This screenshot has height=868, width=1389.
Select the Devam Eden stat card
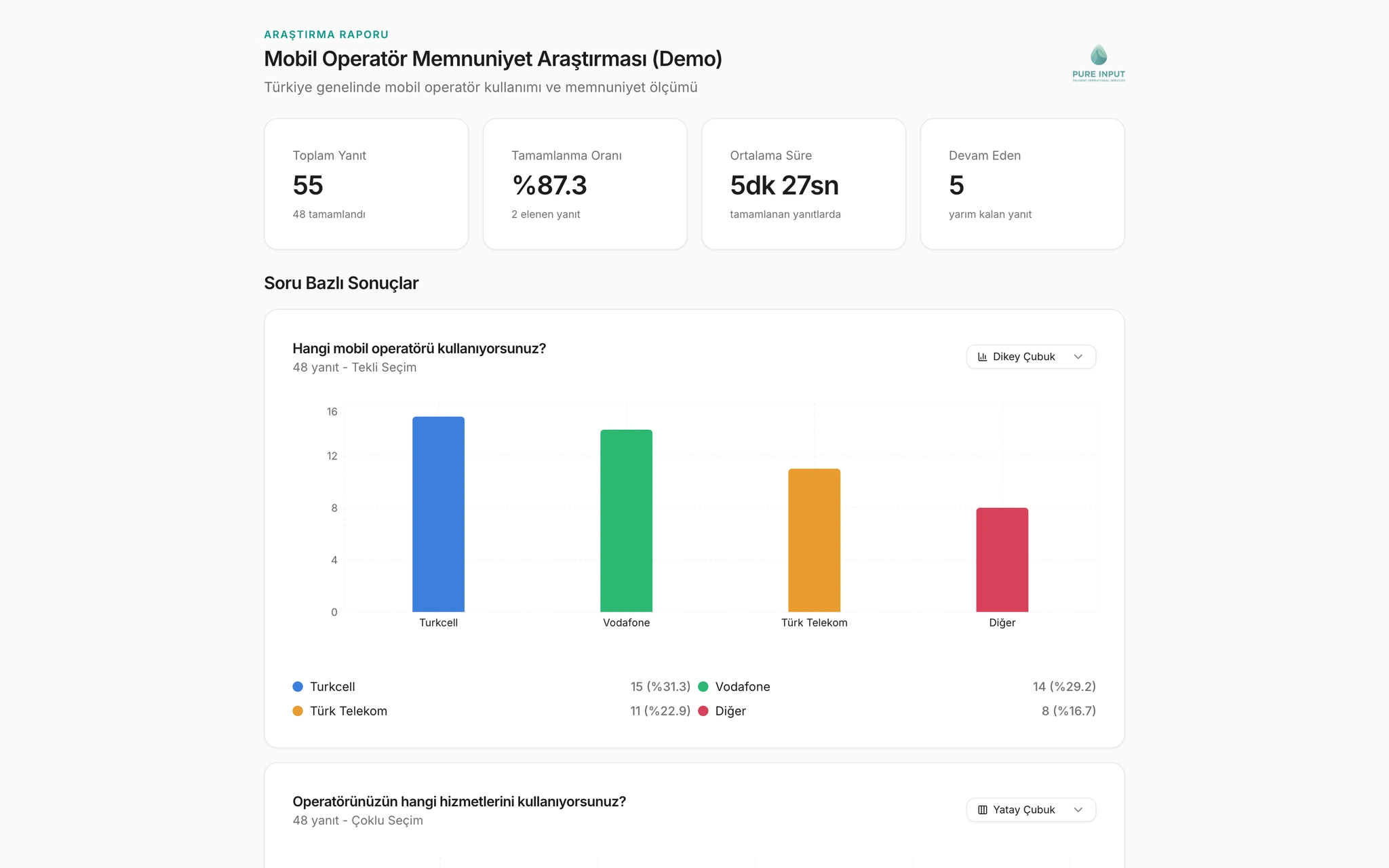click(x=1022, y=184)
